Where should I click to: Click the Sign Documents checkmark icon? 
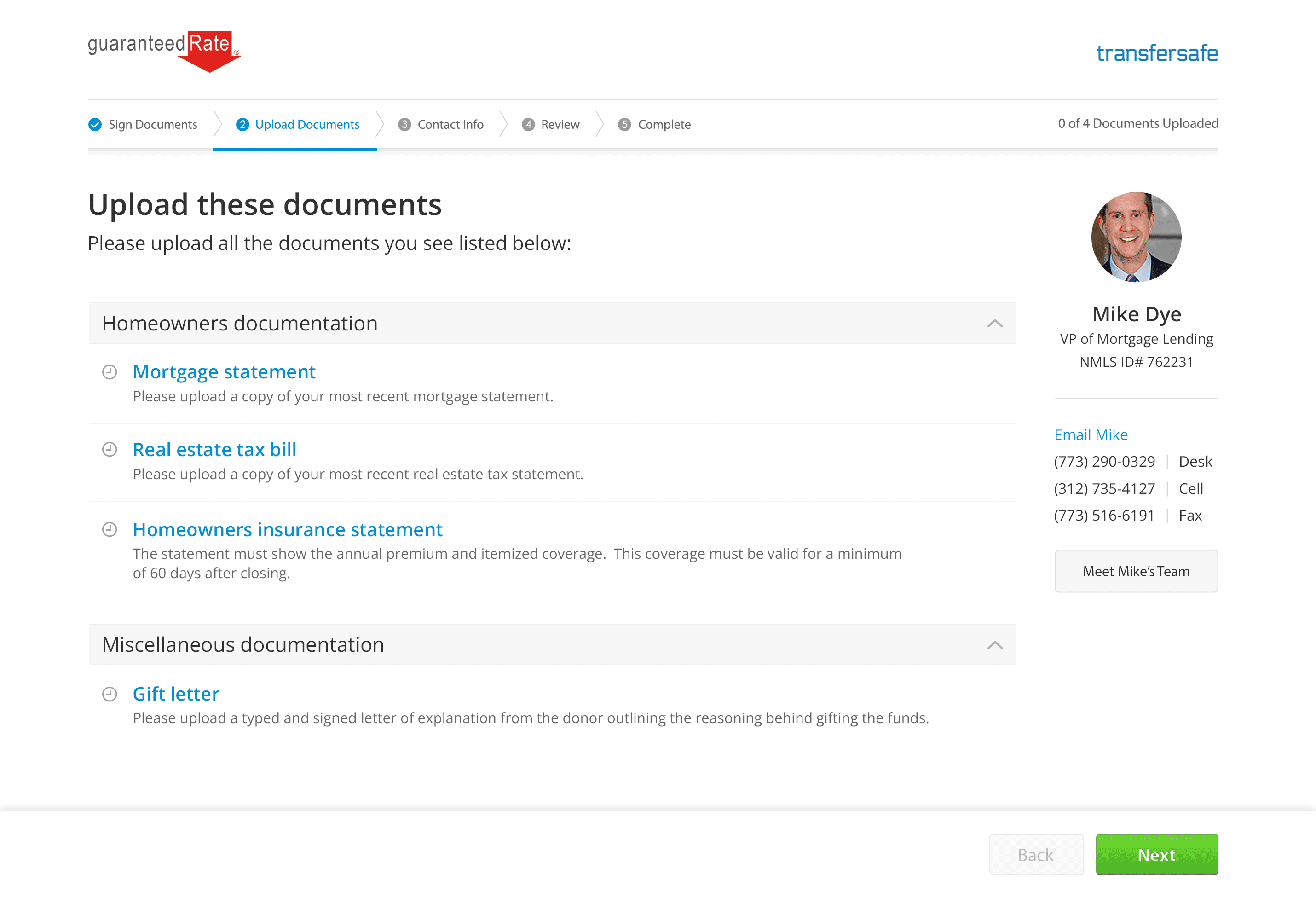[x=95, y=125]
